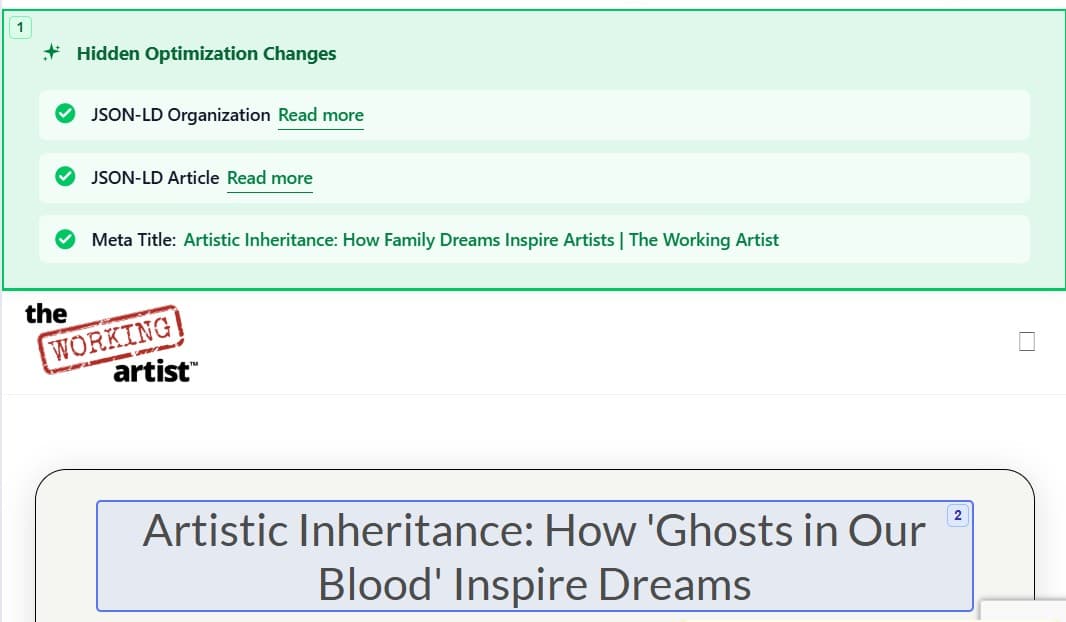This screenshot has height=622, width=1066.
Task: Click the red WORKING stamp in the logo
Action: click(111, 339)
